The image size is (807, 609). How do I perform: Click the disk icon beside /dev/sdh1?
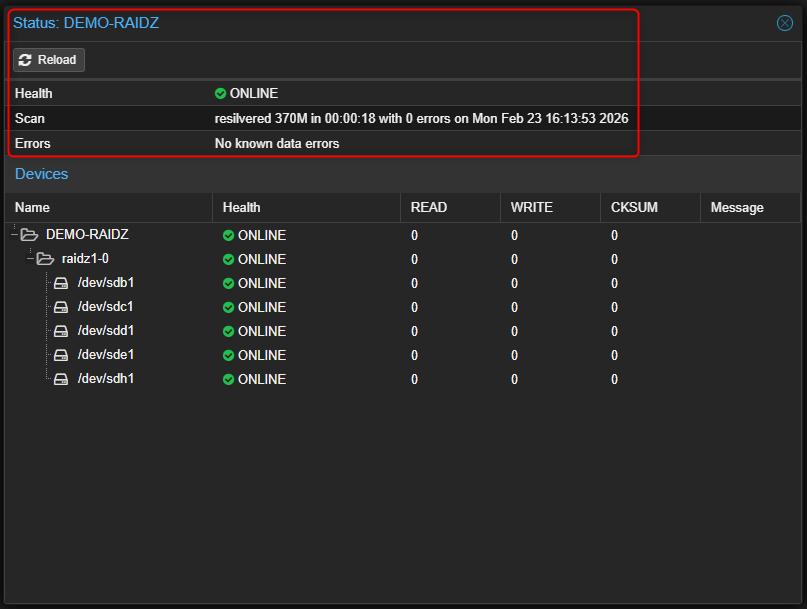(x=60, y=379)
